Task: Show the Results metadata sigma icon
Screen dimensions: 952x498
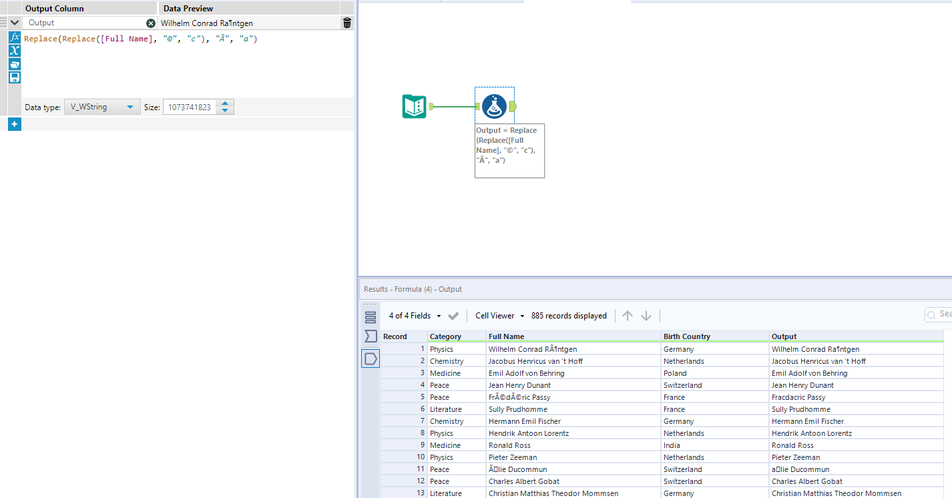Action: pos(370,336)
